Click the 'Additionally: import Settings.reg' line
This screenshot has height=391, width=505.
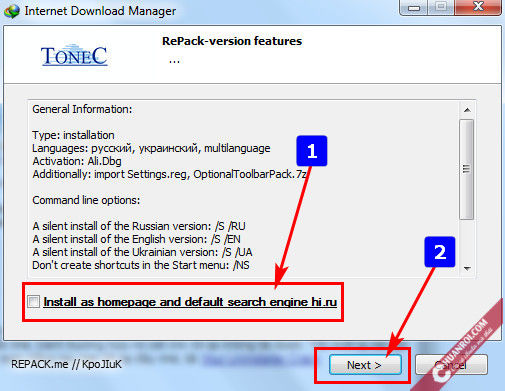click(x=169, y=174)
